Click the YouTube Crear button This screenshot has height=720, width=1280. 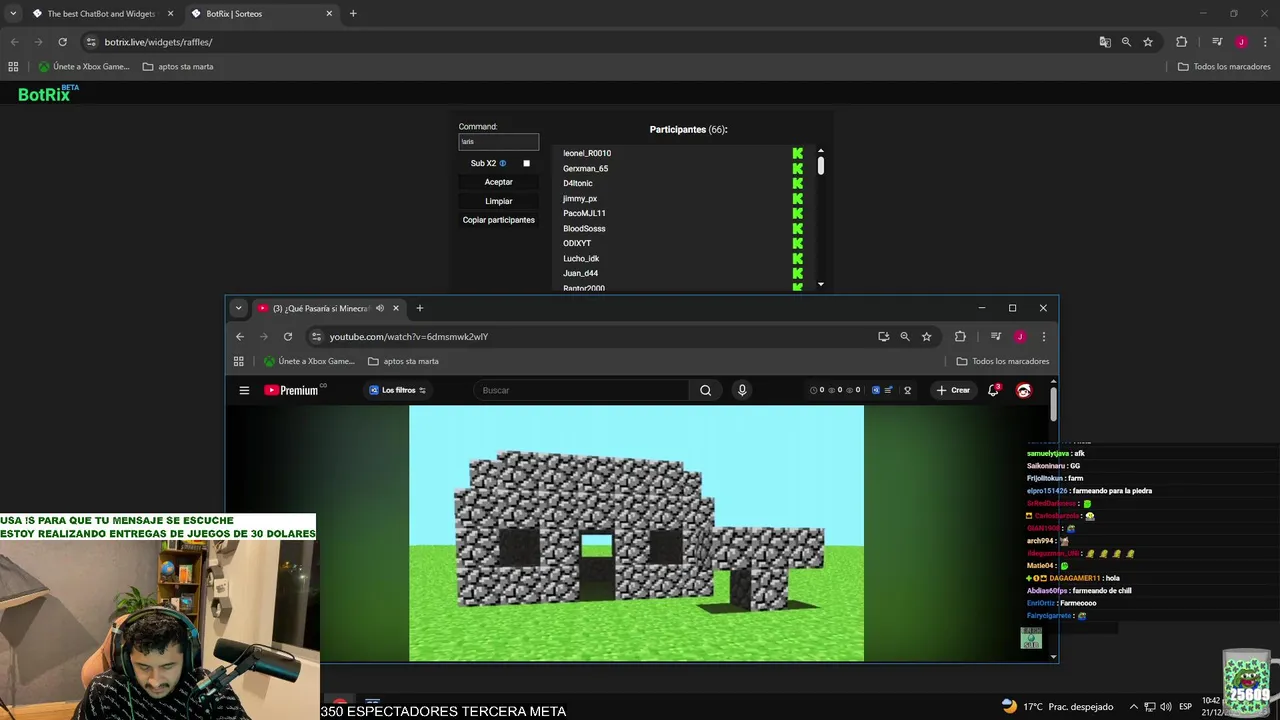coord(953,390)
